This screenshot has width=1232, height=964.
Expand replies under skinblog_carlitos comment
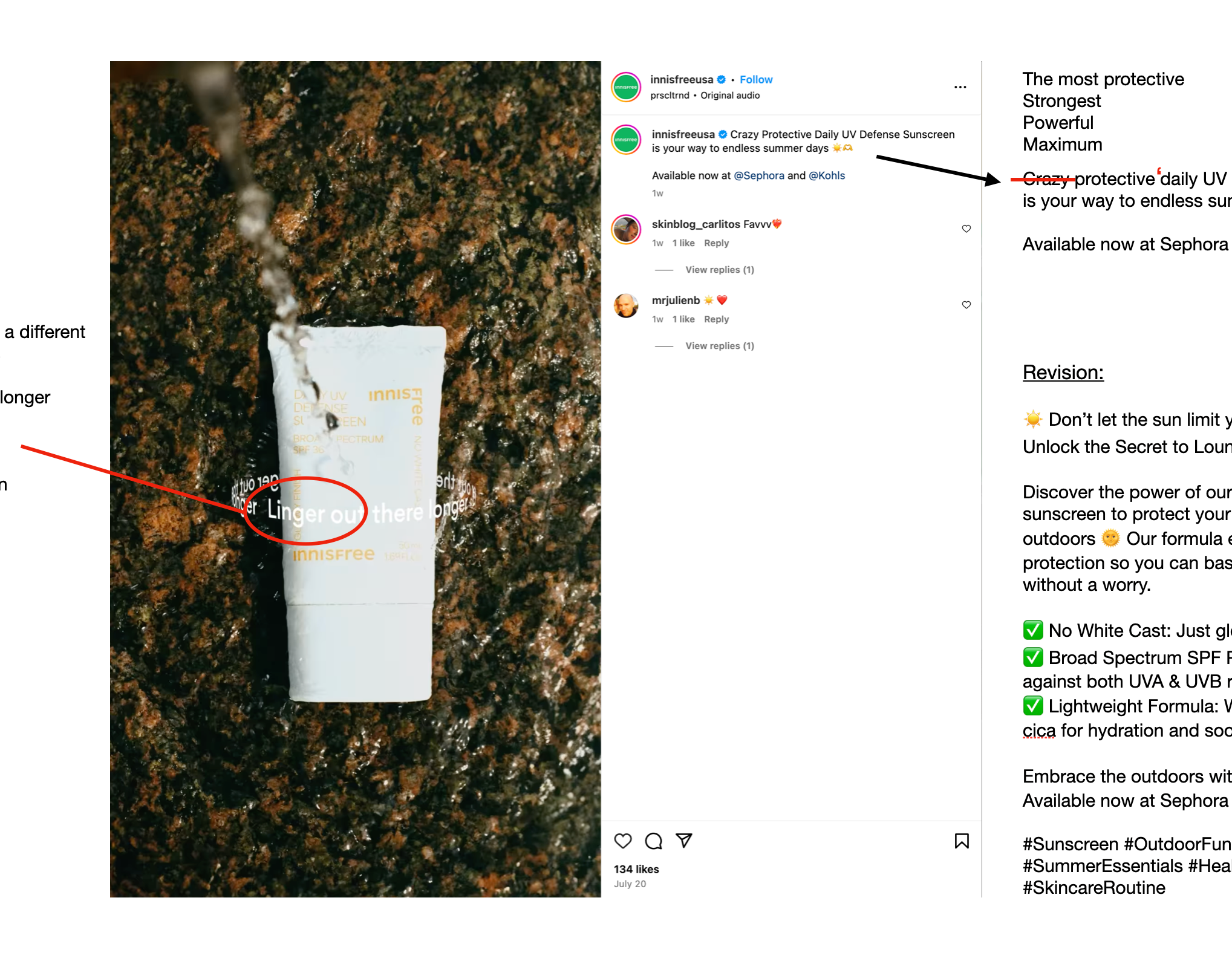720,270
